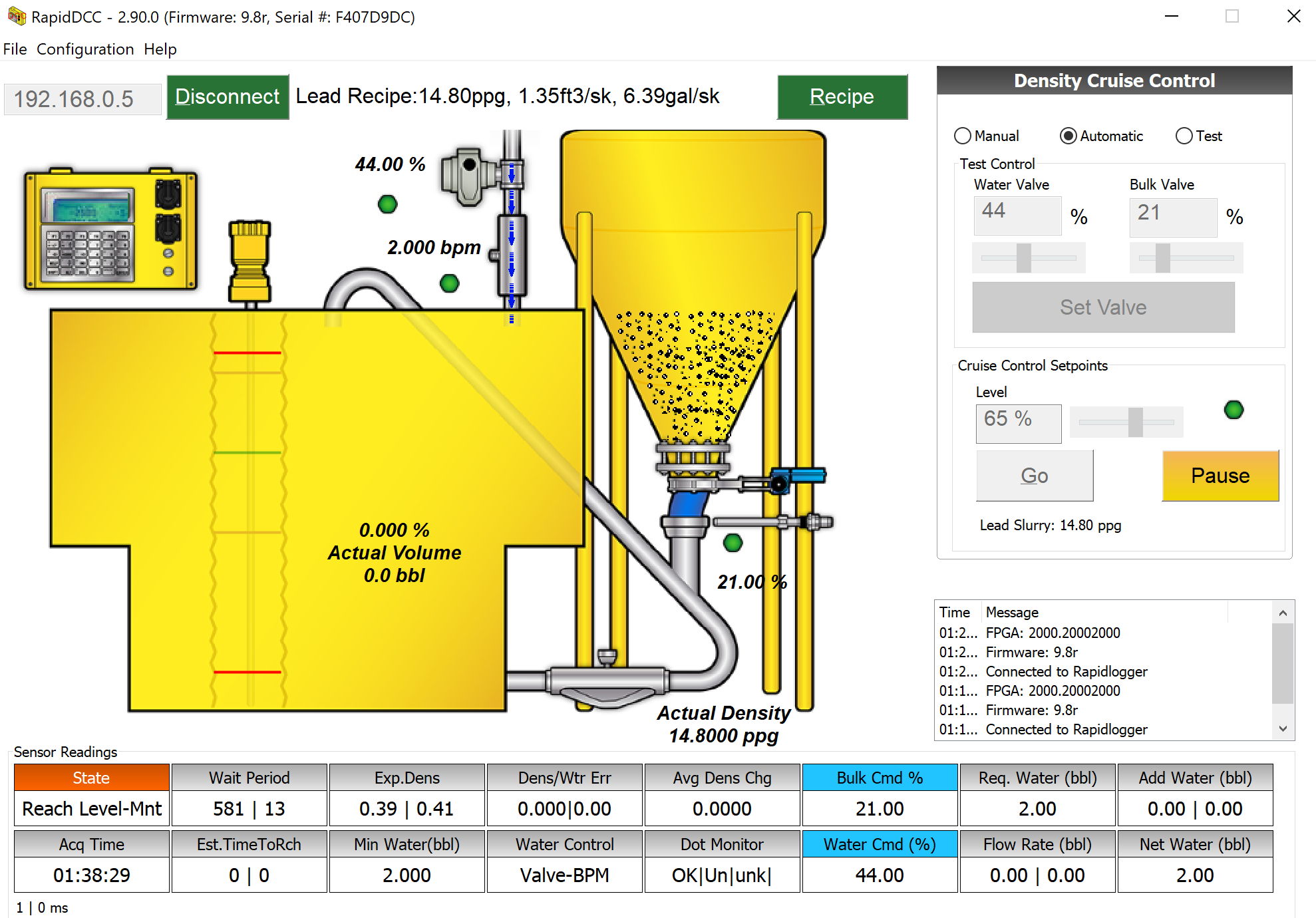
Task: Click the 2.000 bpm flow rate label
Action: [434, 247]
